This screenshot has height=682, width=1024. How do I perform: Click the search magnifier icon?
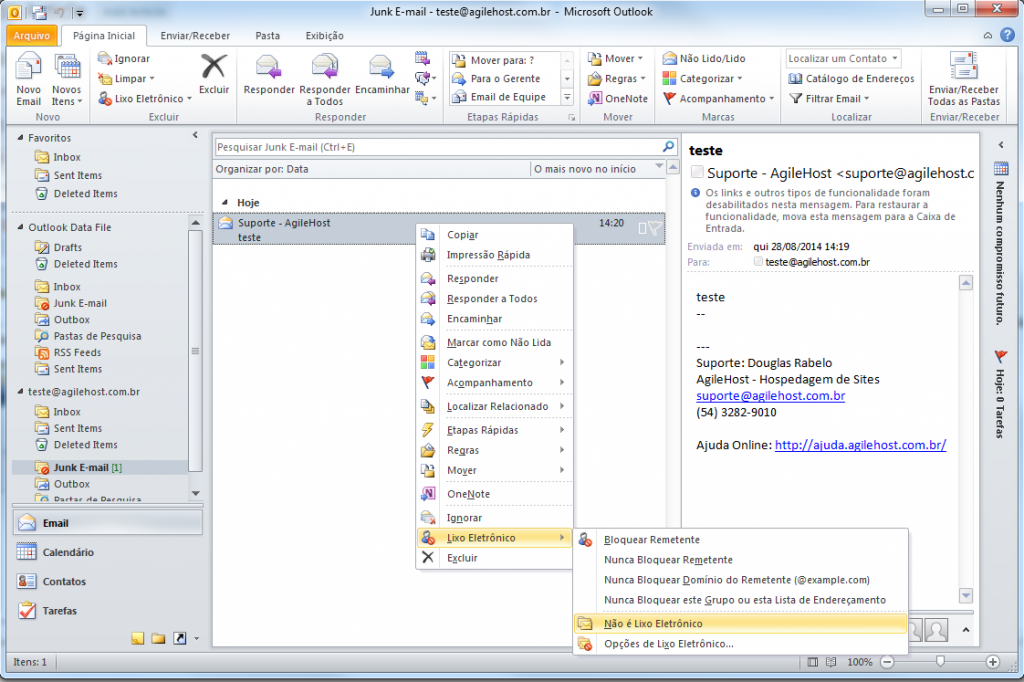click(x=668, y=146)
